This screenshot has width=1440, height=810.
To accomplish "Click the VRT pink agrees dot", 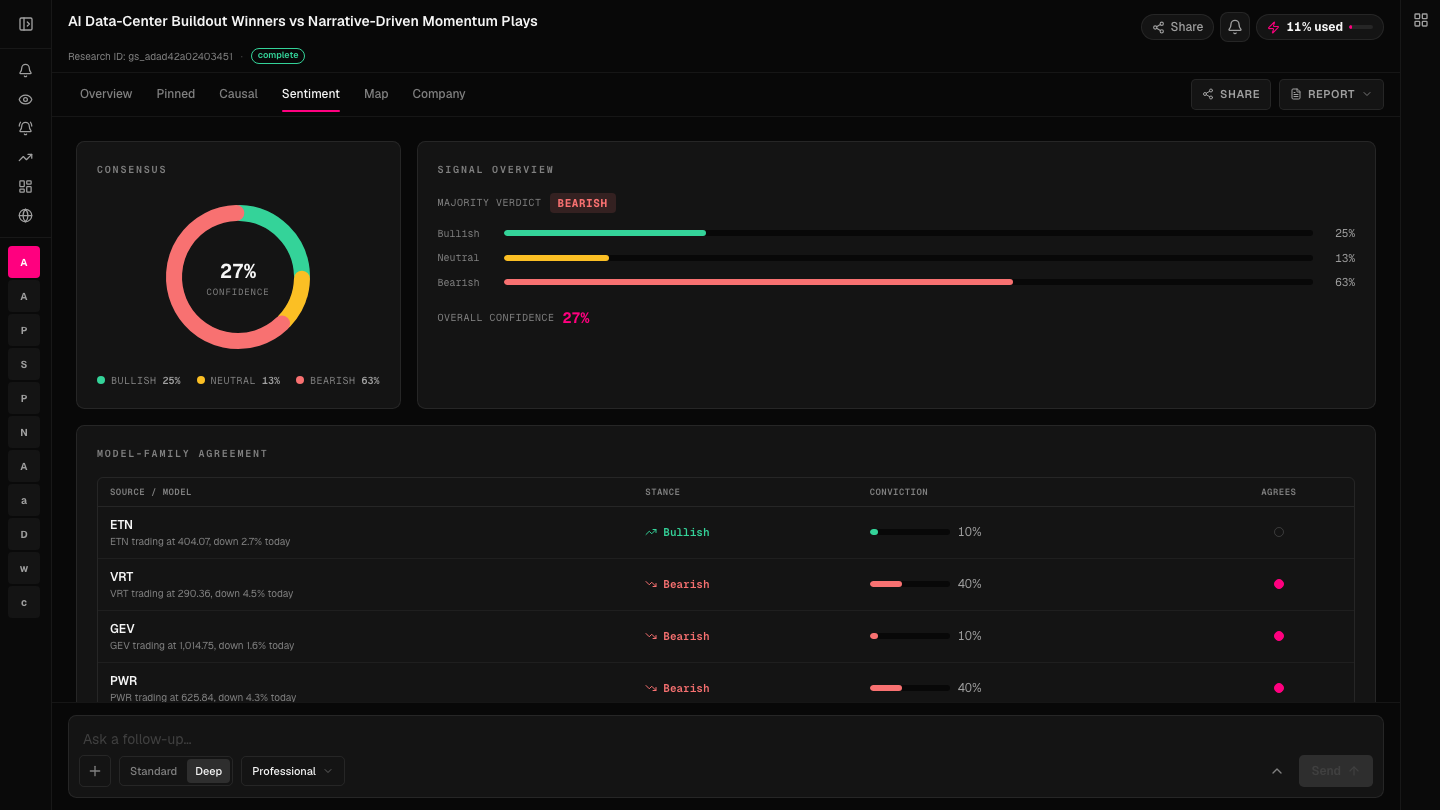I will [1278, 584].
